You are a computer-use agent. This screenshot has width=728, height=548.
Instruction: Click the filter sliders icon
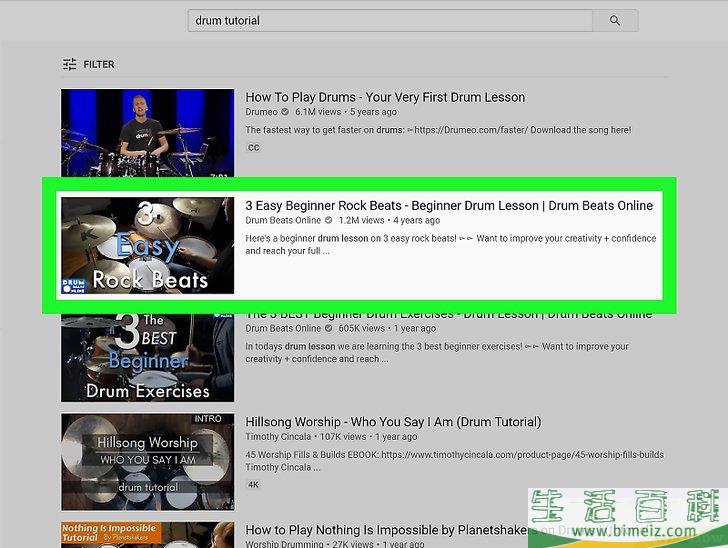[x=69, y=64]
